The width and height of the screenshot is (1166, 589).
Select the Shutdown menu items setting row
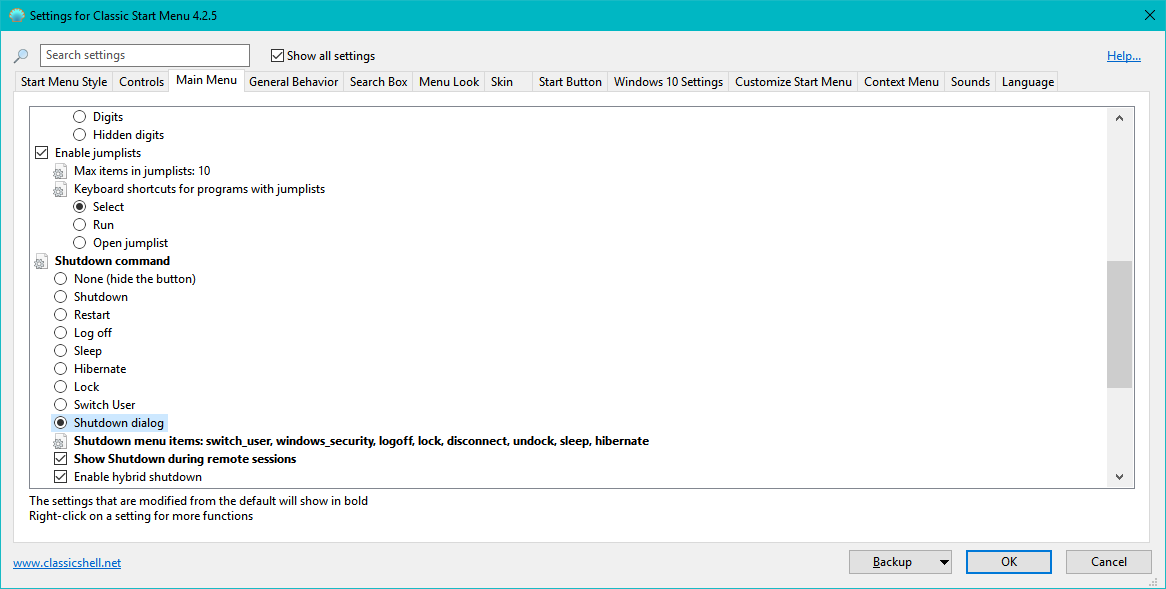[x=361, y=441]
